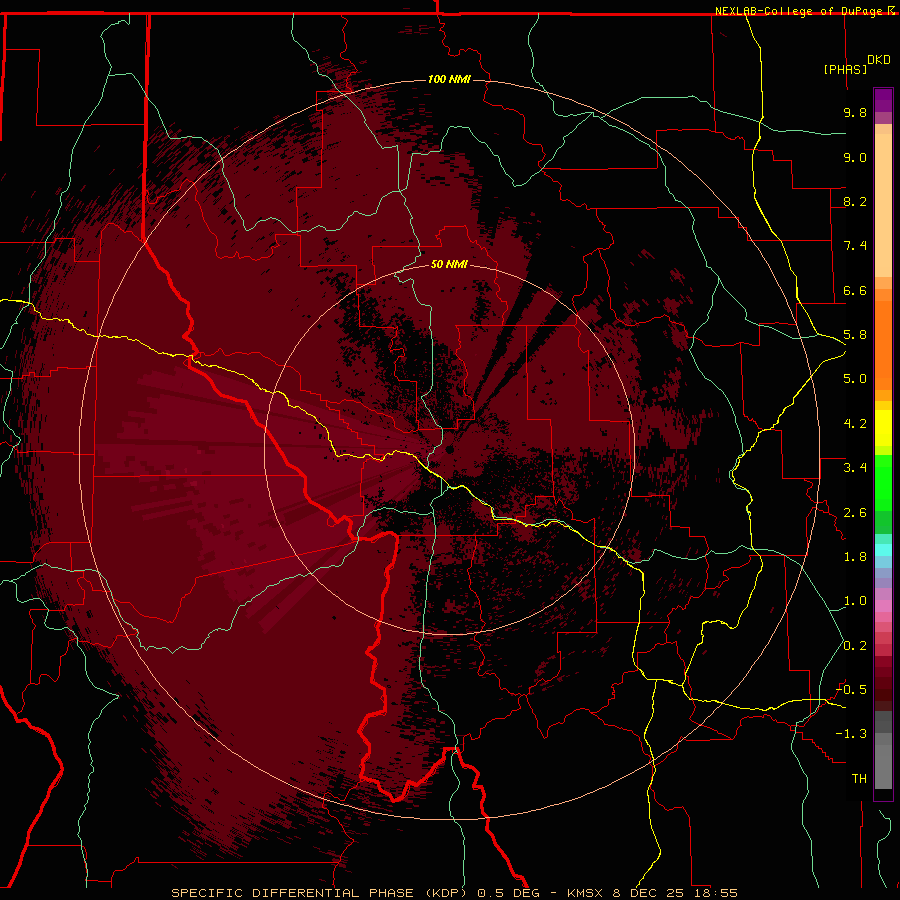Click the 9.0 value on color scale
This screenshot has width=900, height=900.
tap(855, 157)
